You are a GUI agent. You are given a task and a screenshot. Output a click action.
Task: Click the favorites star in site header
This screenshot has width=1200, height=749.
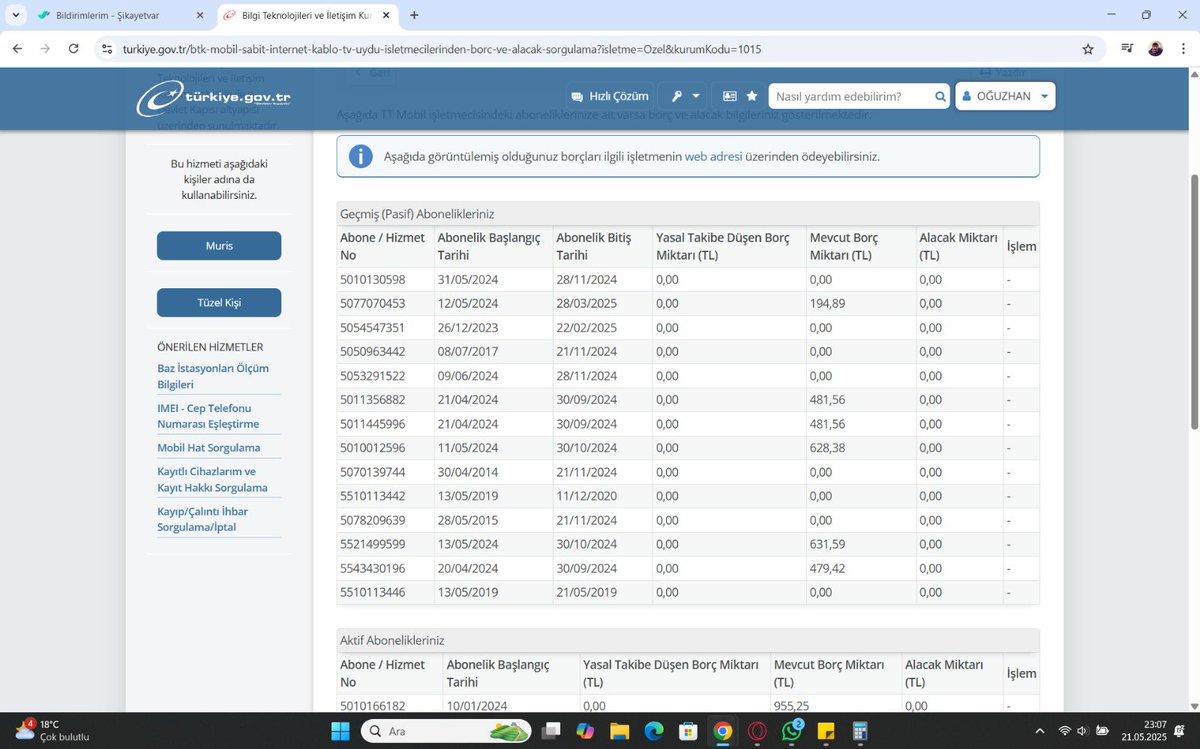click(x=752, y=96)
